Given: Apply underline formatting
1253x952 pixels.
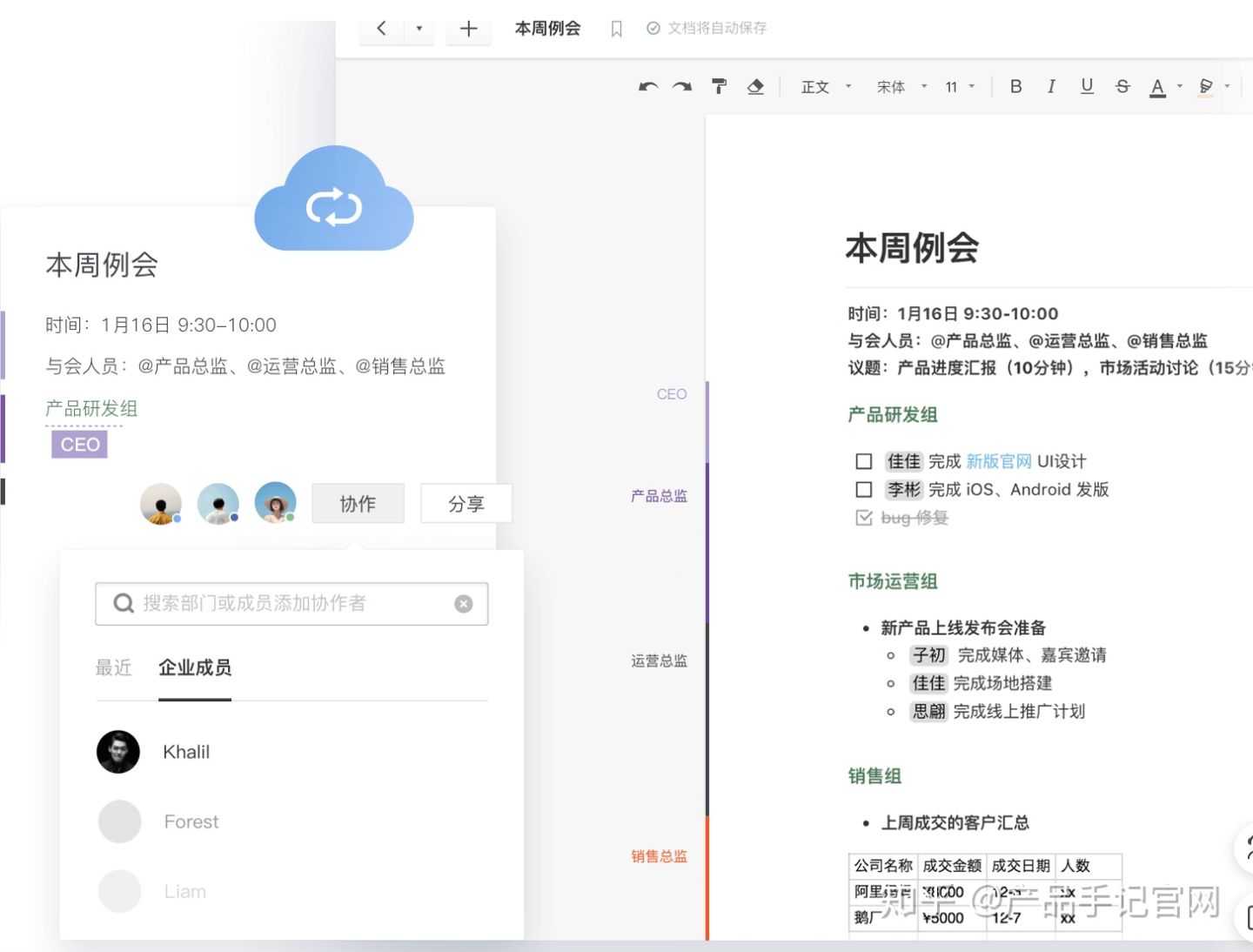Looking at the screenshot, I should tap(1087, 86).
